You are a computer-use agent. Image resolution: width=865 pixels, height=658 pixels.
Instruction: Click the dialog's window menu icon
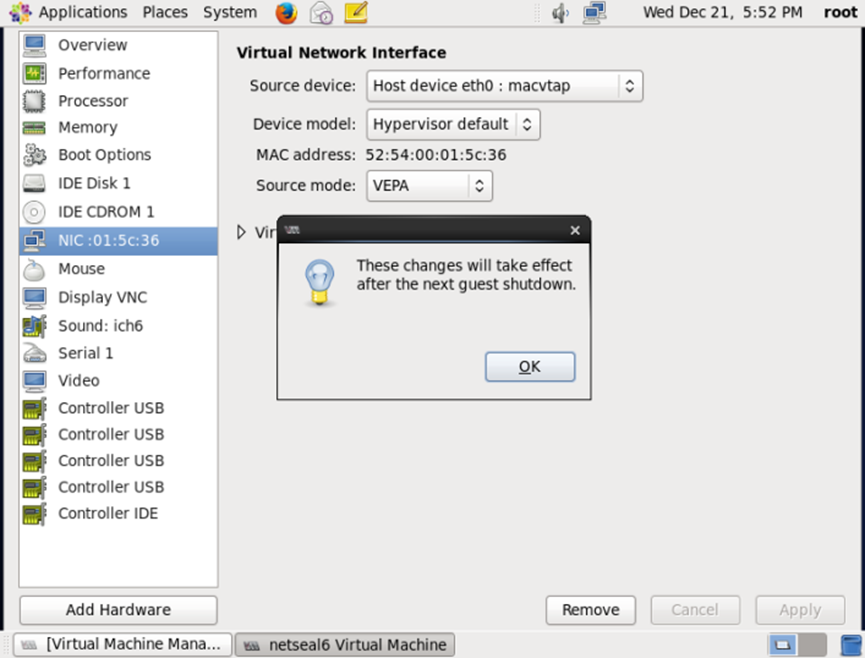pyautogui.click(x=293, y=230)
